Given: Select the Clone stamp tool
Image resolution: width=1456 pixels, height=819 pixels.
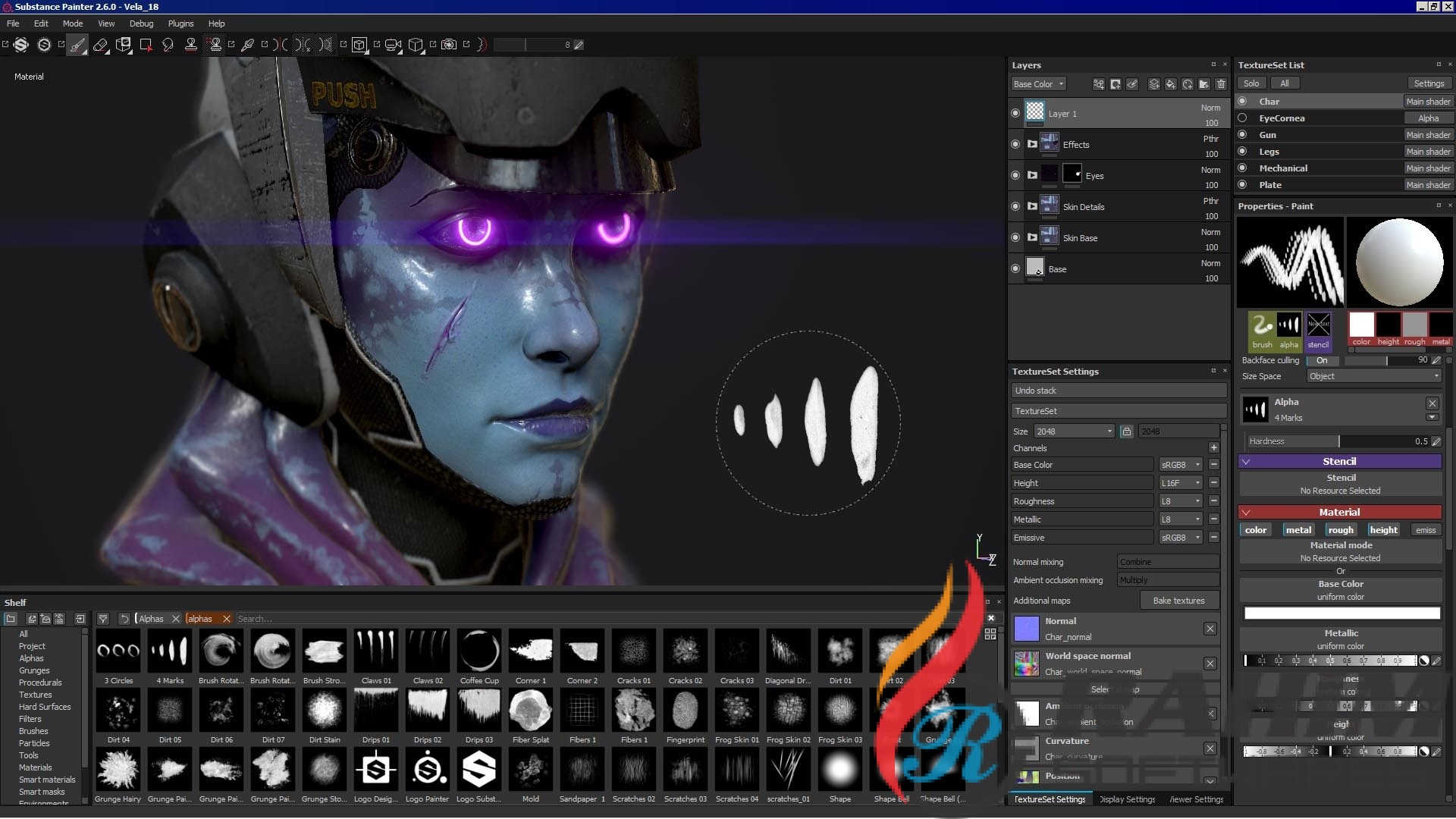Looking at the screenshot, I should [x=191, y=45].
